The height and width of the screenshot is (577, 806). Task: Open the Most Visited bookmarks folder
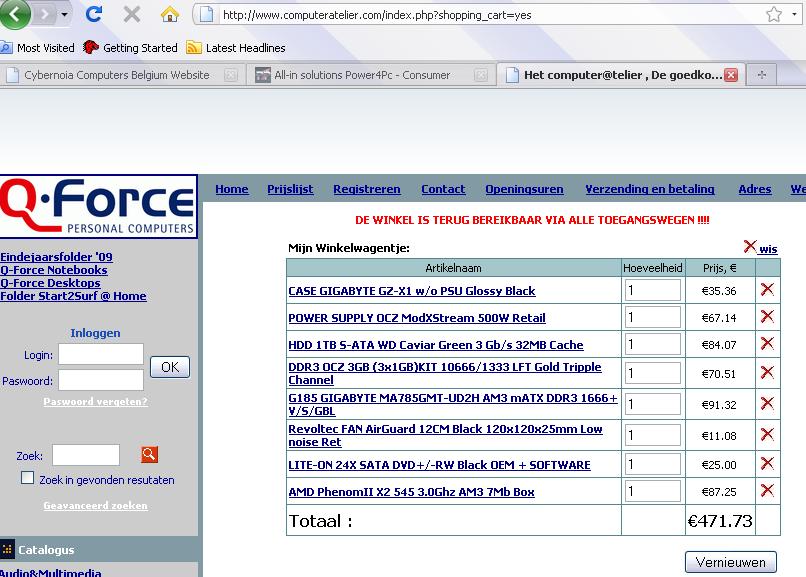tap(38, 48)
